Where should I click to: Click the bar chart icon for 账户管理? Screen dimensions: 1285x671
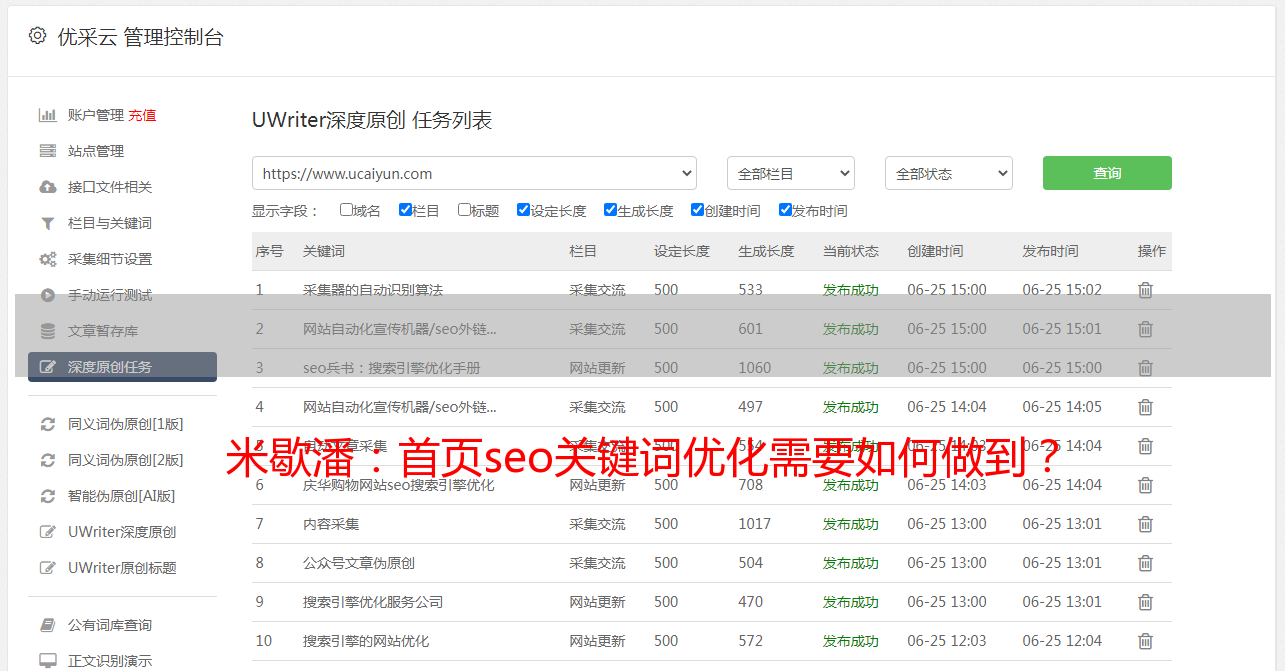coord(47,115)
